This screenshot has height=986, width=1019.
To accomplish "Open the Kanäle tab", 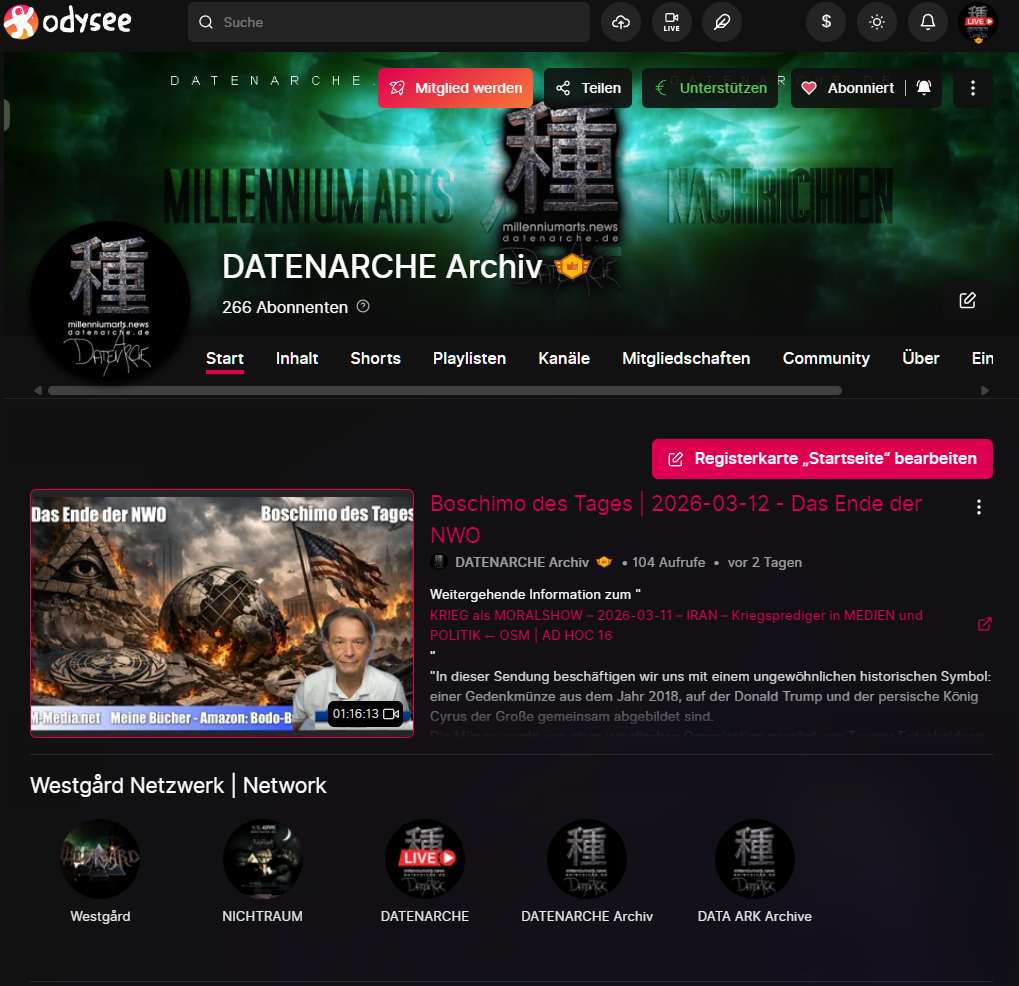I will point(564,358).
